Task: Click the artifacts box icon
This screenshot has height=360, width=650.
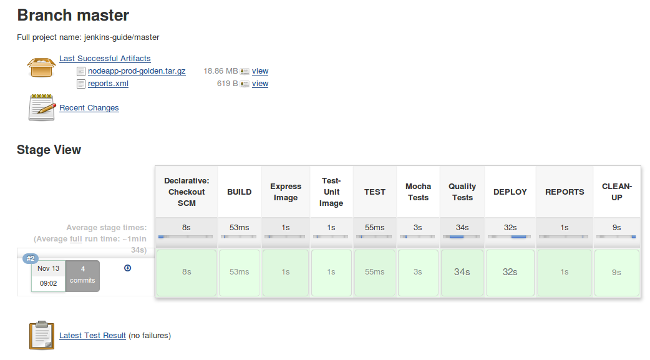Action: click(x=41, y=68)
